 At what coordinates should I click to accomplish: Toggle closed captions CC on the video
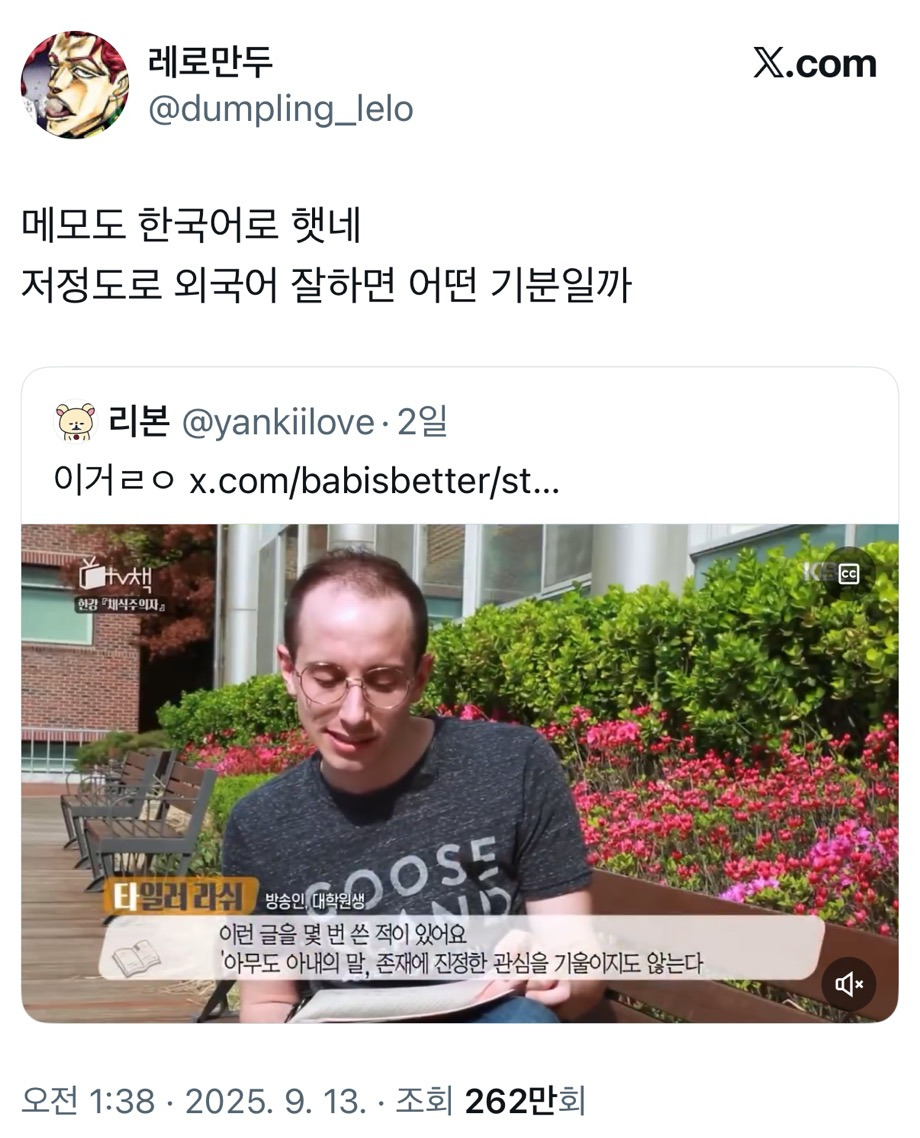click(848, 574)
